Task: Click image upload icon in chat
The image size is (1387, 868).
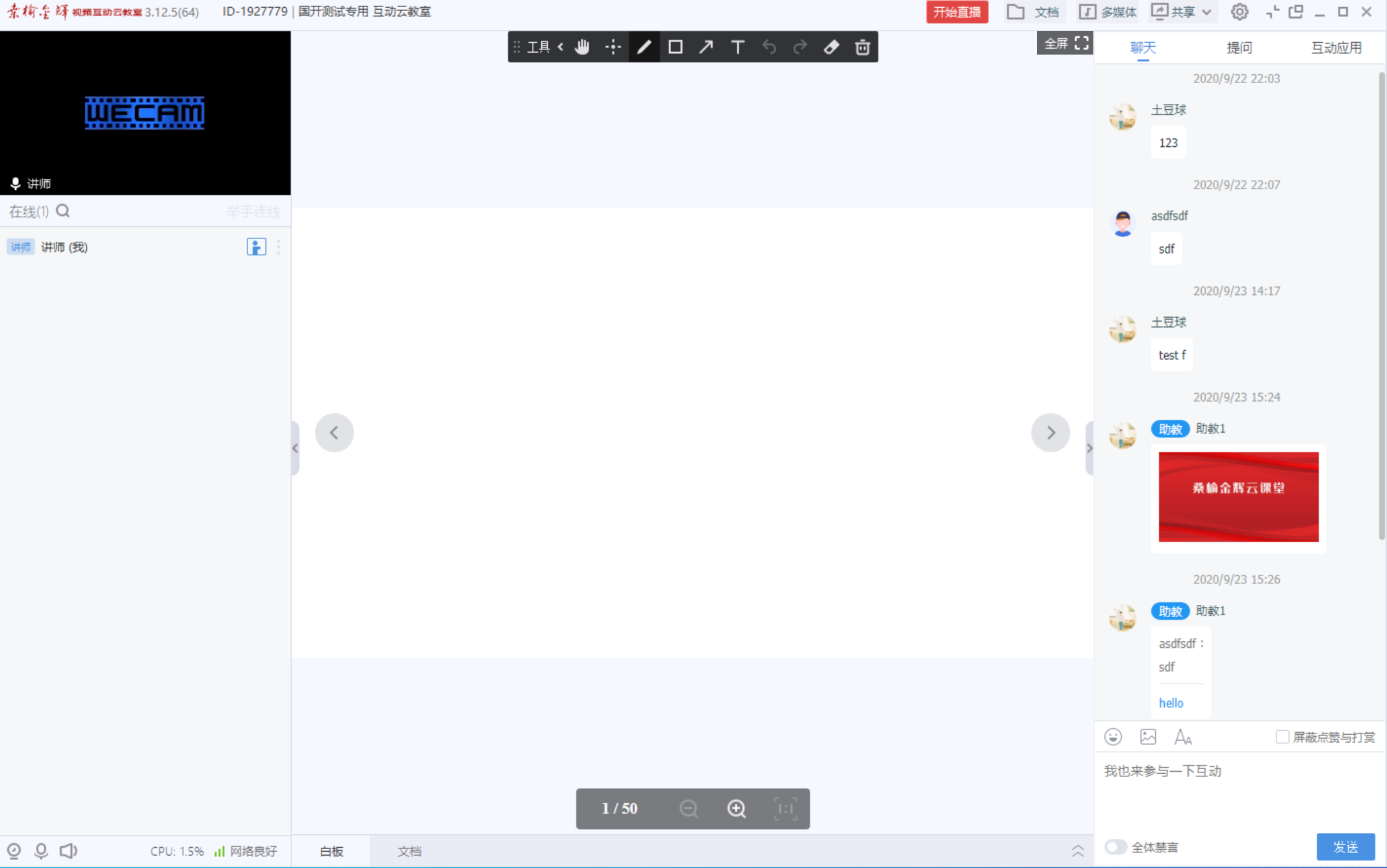Action: point(1148,737)
